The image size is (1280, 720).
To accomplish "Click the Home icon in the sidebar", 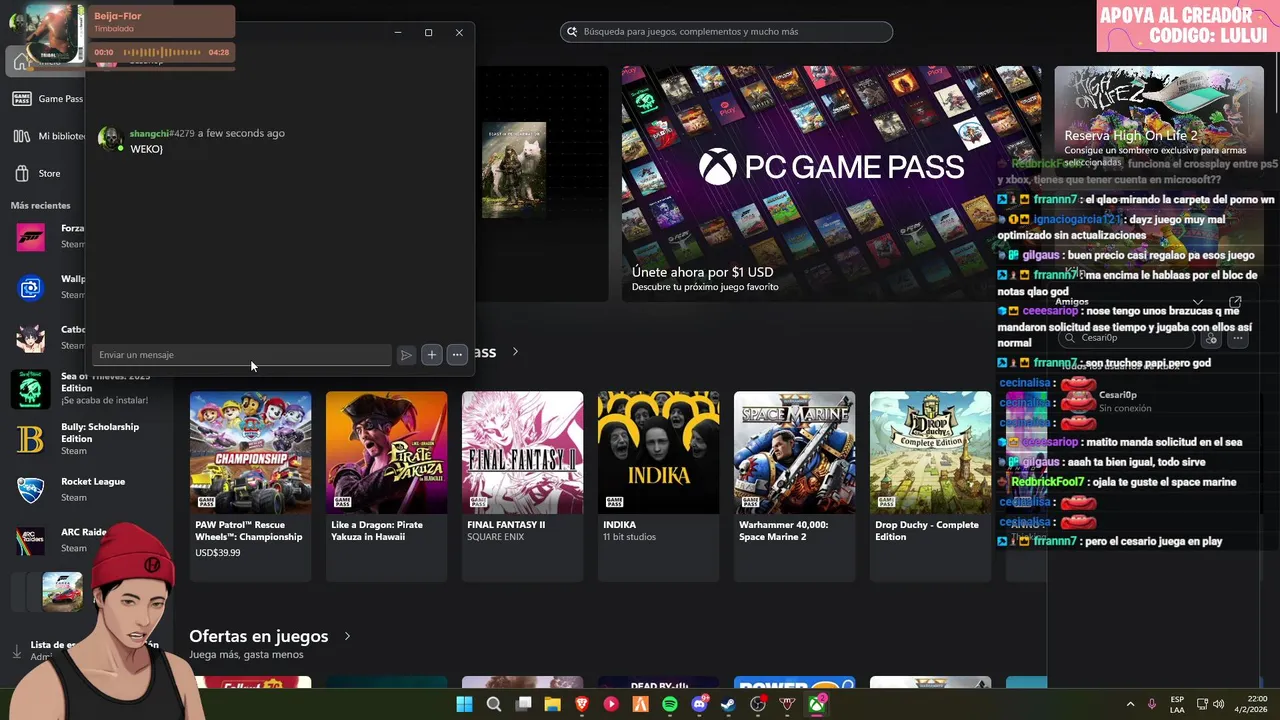I will (22, 62).
